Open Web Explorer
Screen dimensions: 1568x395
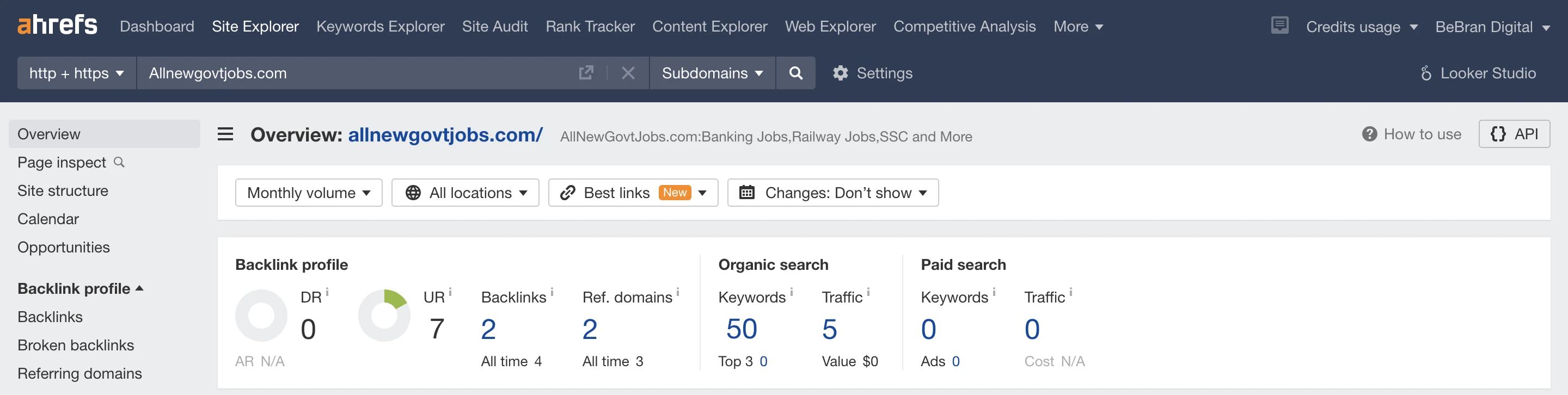click(x=830, y=26)
